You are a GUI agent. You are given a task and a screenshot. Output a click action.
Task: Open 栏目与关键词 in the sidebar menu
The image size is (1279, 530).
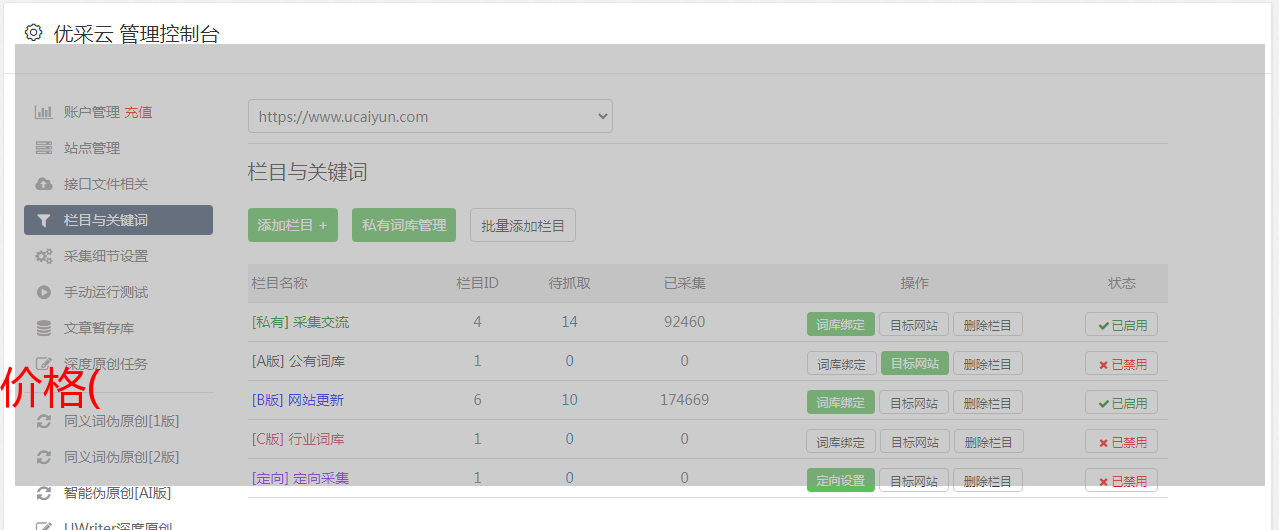[x=118, y=220]
